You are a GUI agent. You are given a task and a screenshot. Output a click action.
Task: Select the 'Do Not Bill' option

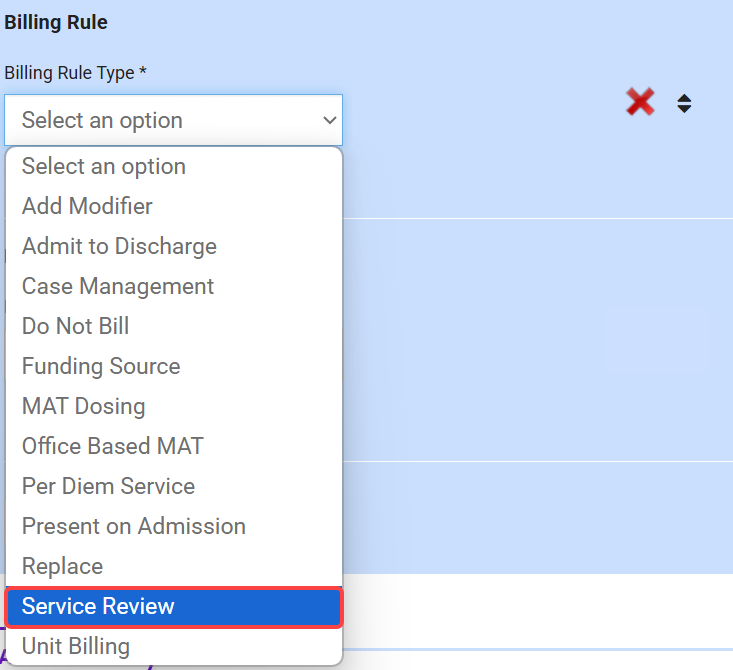tap(75, 326)
